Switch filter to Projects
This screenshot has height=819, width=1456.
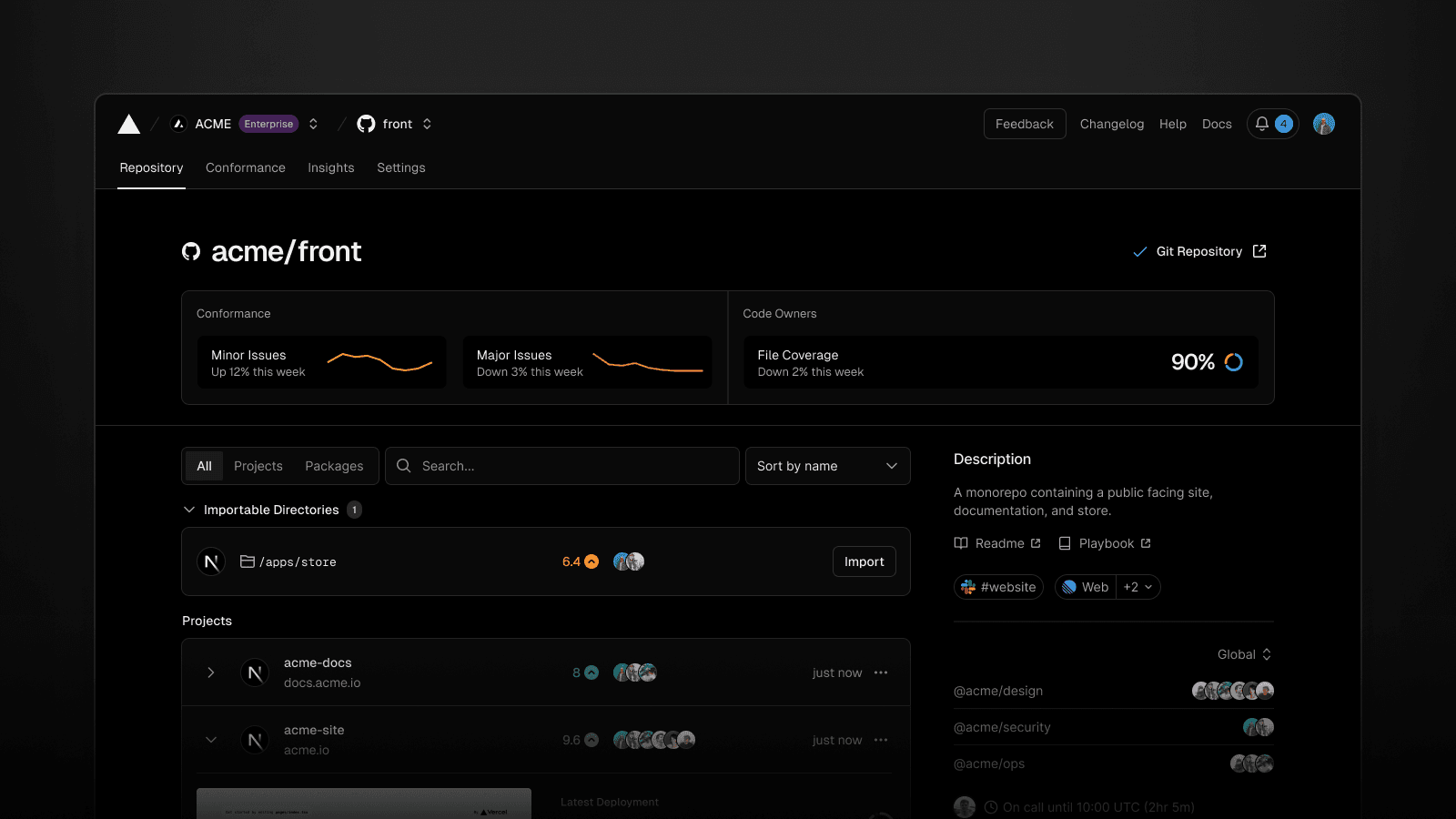pos(258,466)
